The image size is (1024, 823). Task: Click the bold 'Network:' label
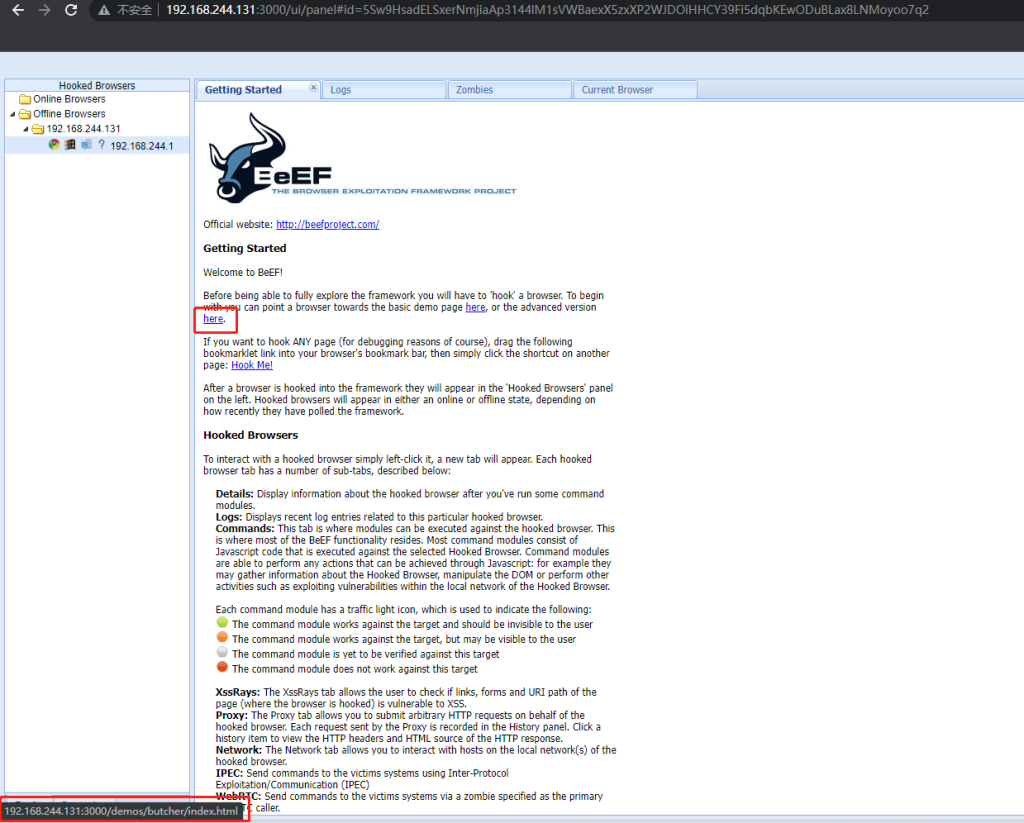pos(238,750)
